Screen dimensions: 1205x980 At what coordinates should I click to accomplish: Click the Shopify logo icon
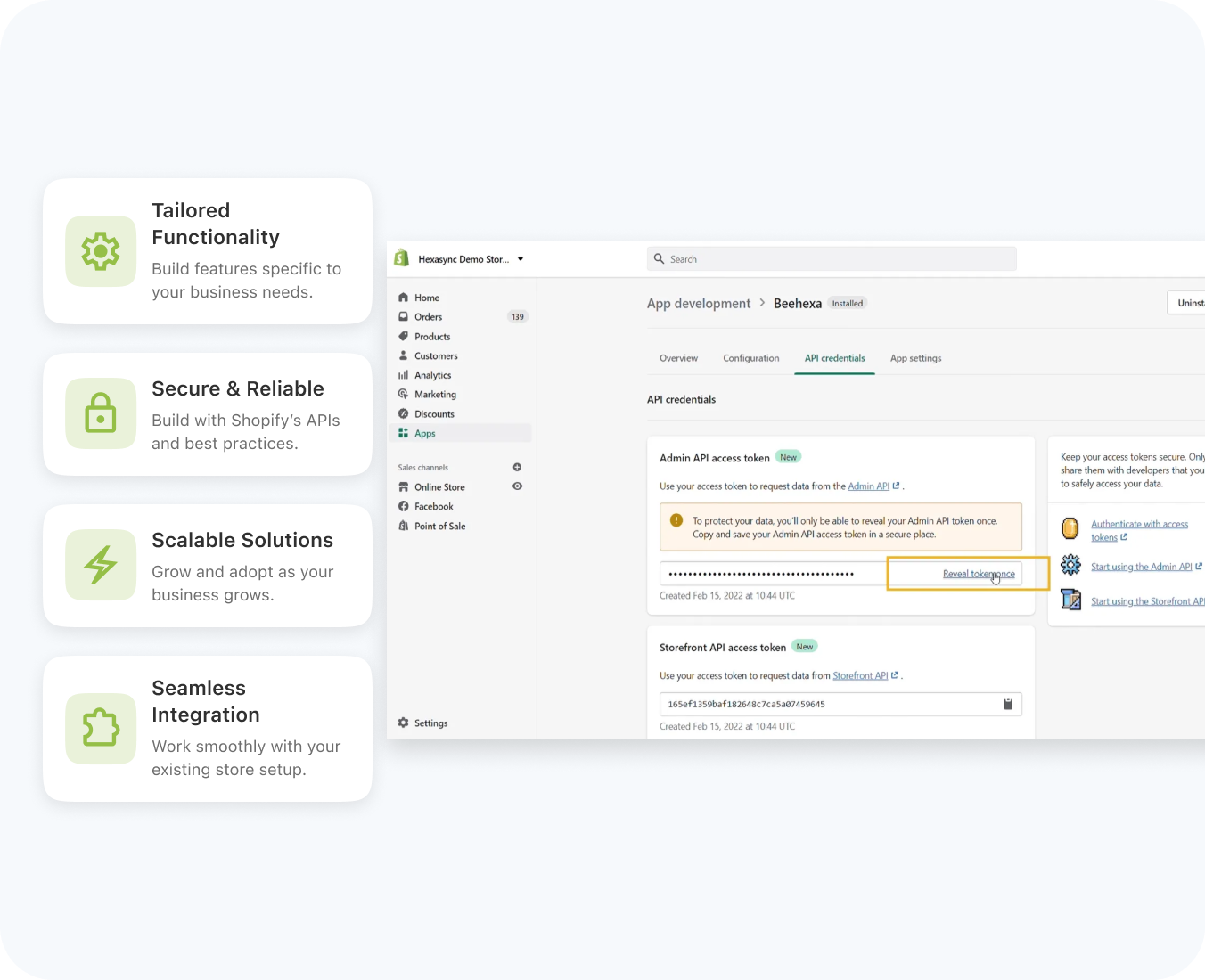coord(401,258)
